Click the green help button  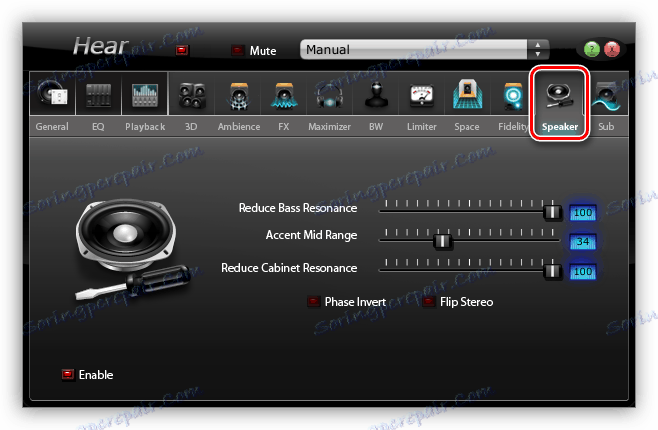coord(592,50)
